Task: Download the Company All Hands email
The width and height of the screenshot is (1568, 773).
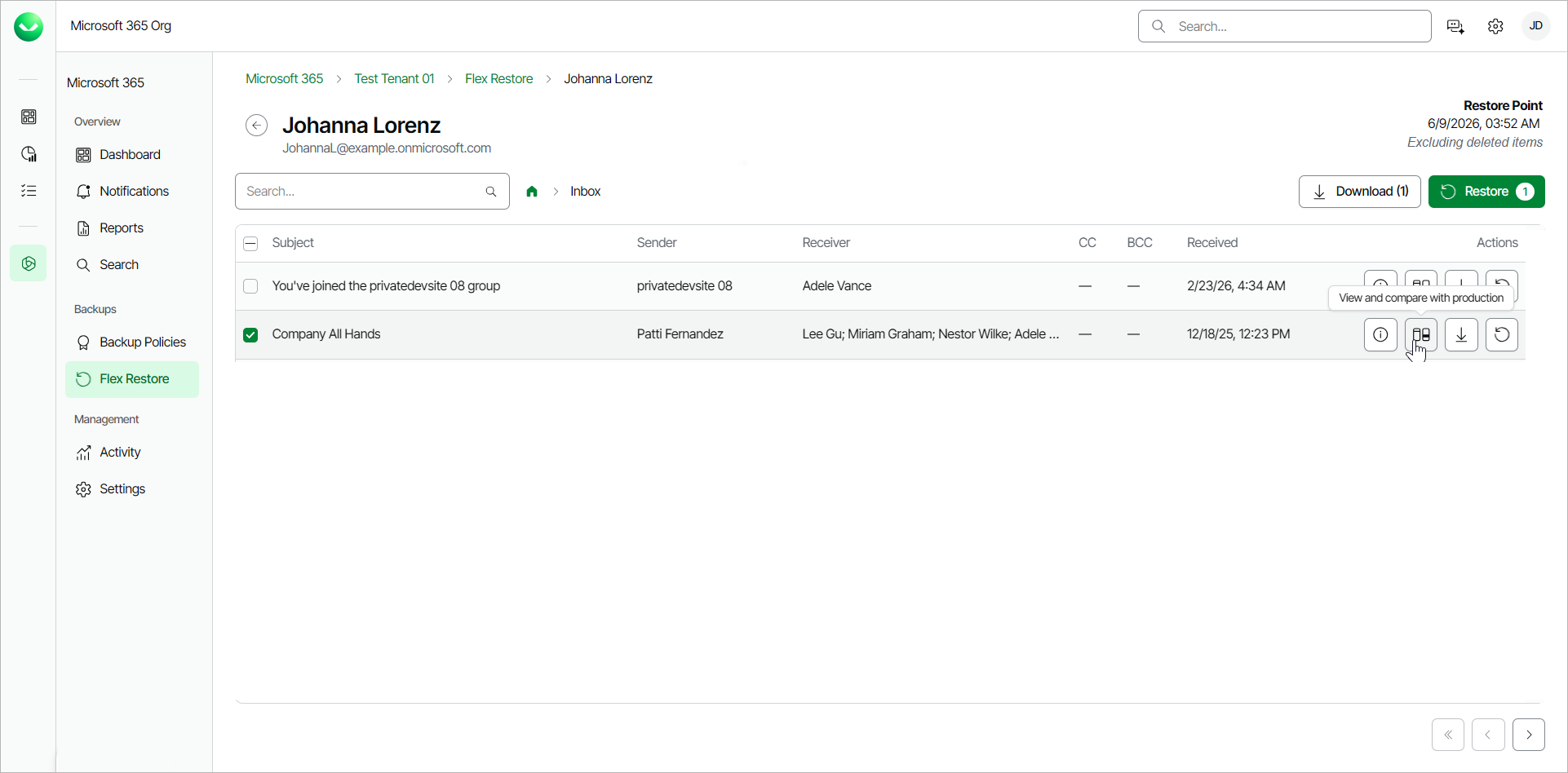Action: [1461, 334]
